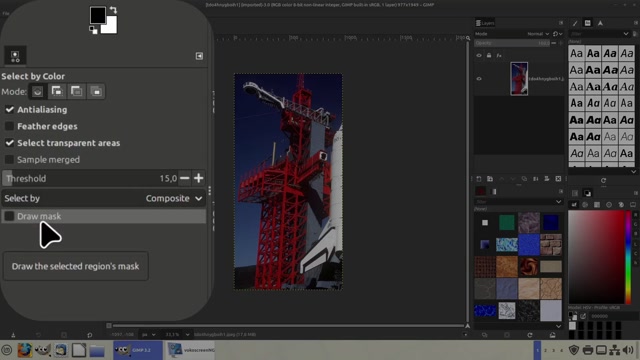
Task: Uncheck Select transparent areas
Action: point(9,143)
